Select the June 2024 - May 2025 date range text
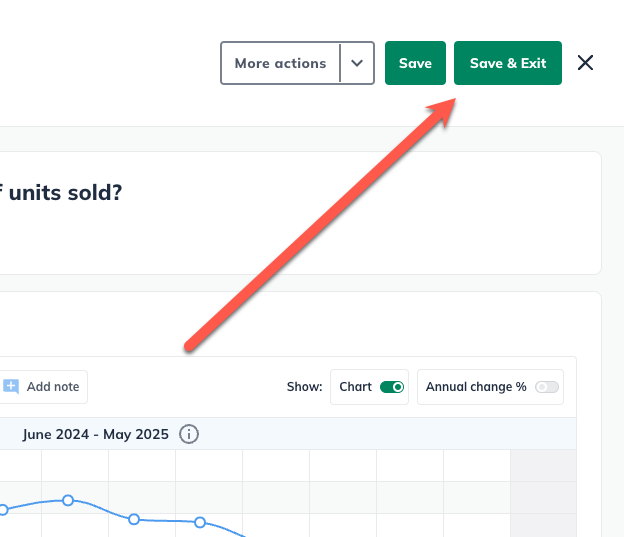The height and width of the screenshot is (537, 624). pyautogui.click(x=96, y=434)
